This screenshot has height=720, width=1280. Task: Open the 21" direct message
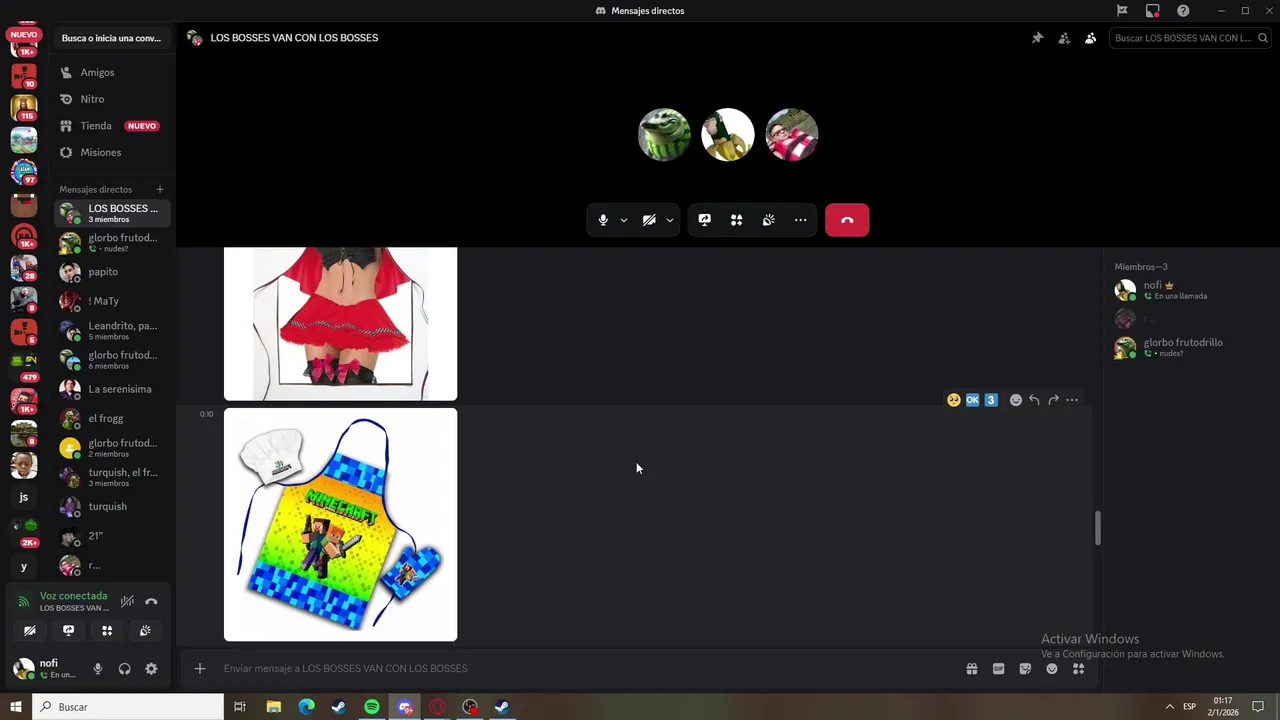(x=112, y=536)
